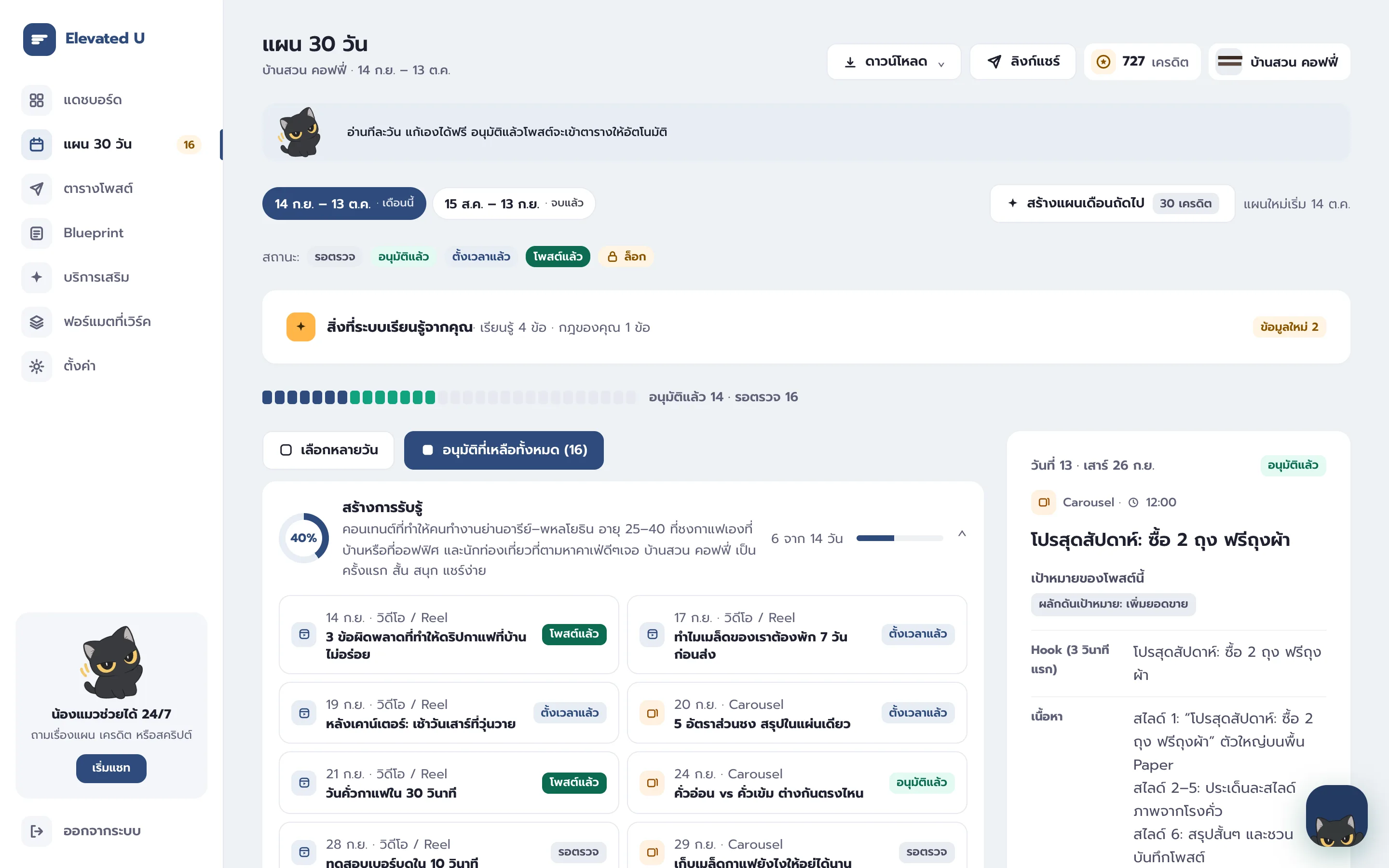
Task: Open the ทำไมเมล็ดของเราต้องพัก 7 วัน card
Action: 797,634
